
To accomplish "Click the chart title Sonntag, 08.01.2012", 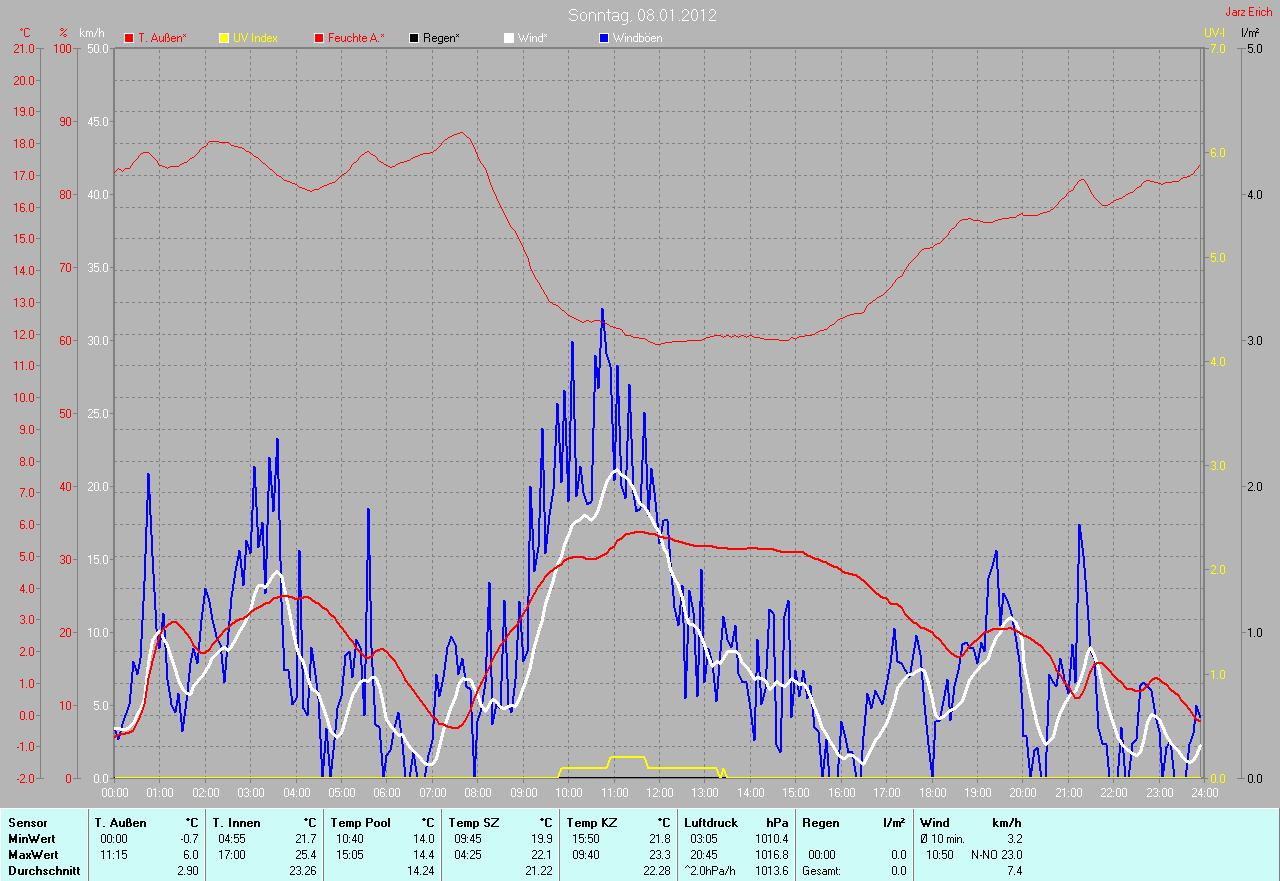I will pyautogui.click(x=642, y=15).
